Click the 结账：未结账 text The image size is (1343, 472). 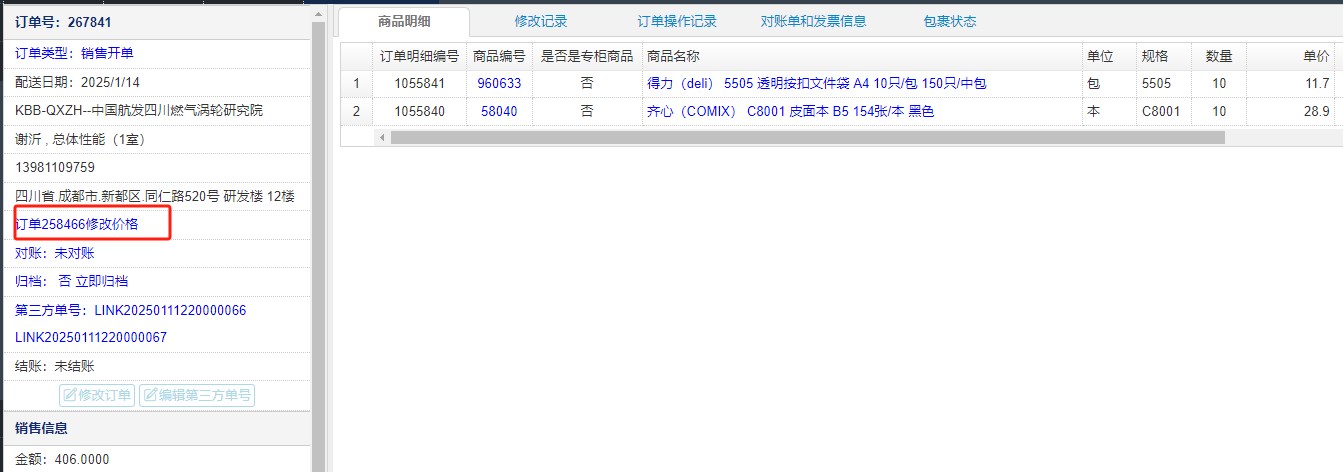point(55,367)
